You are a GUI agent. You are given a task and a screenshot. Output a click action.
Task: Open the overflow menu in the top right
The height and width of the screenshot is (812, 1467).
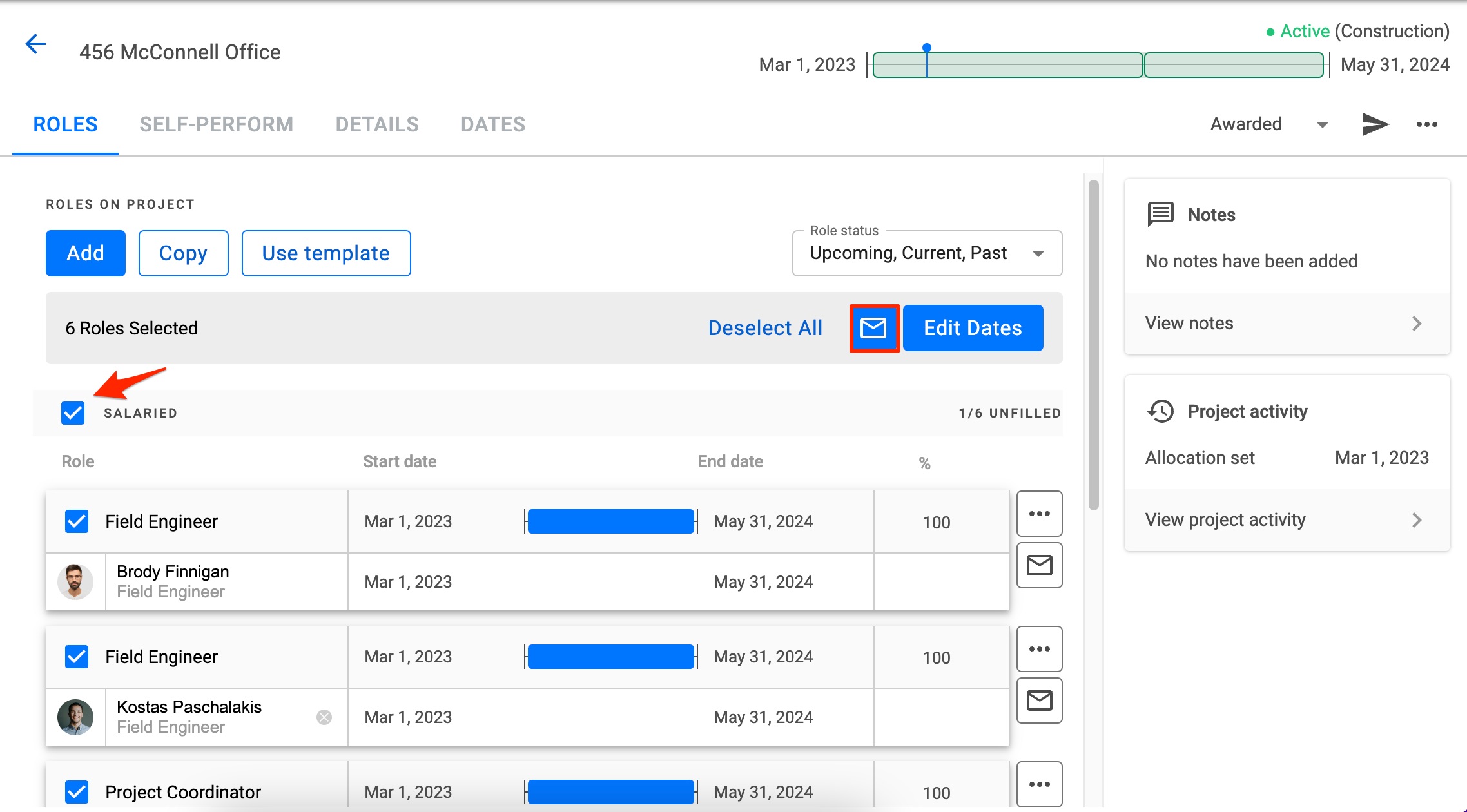(1427, 124)
